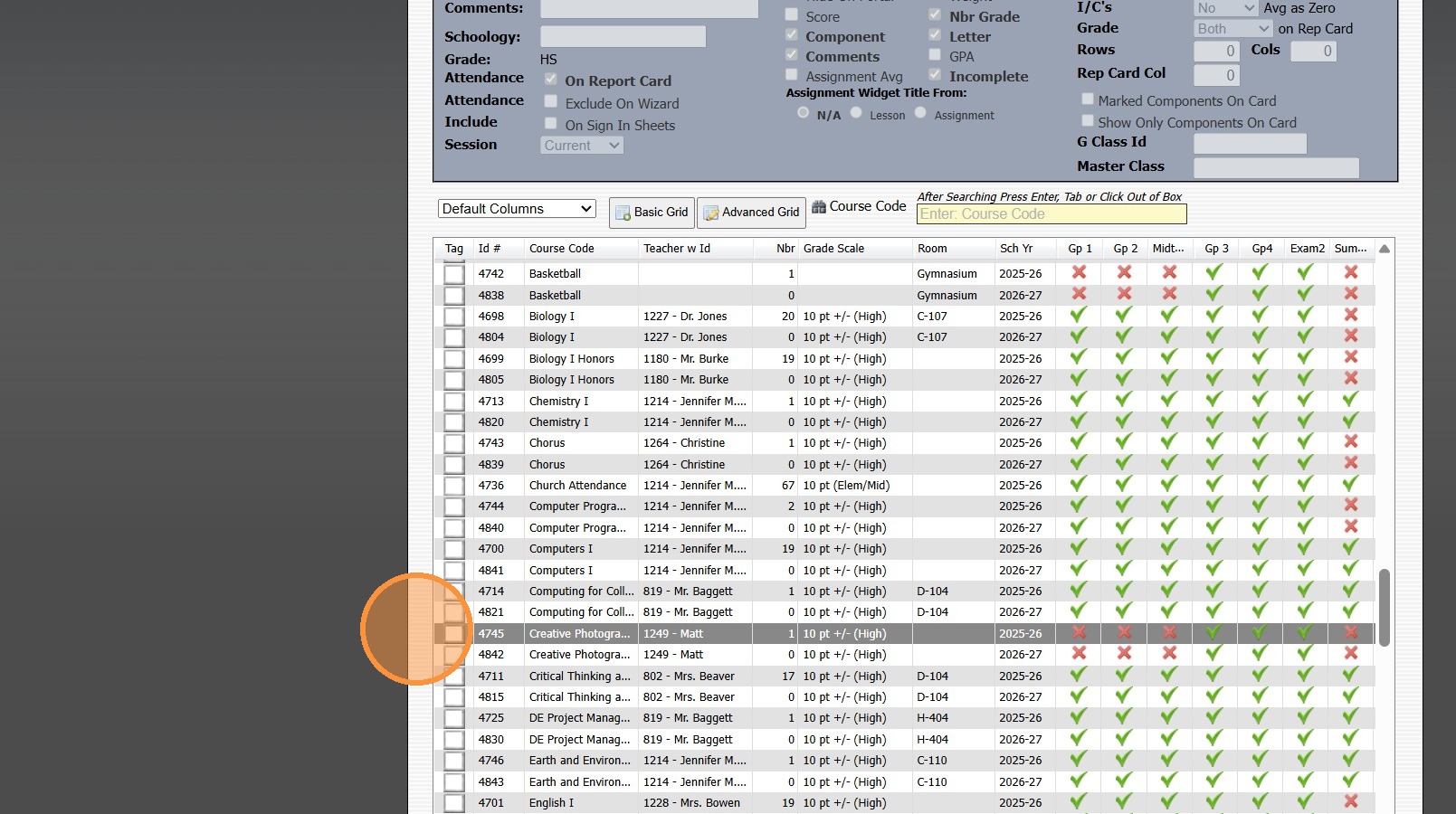Click the binoculars icon beside Course Code

[819, 207]
